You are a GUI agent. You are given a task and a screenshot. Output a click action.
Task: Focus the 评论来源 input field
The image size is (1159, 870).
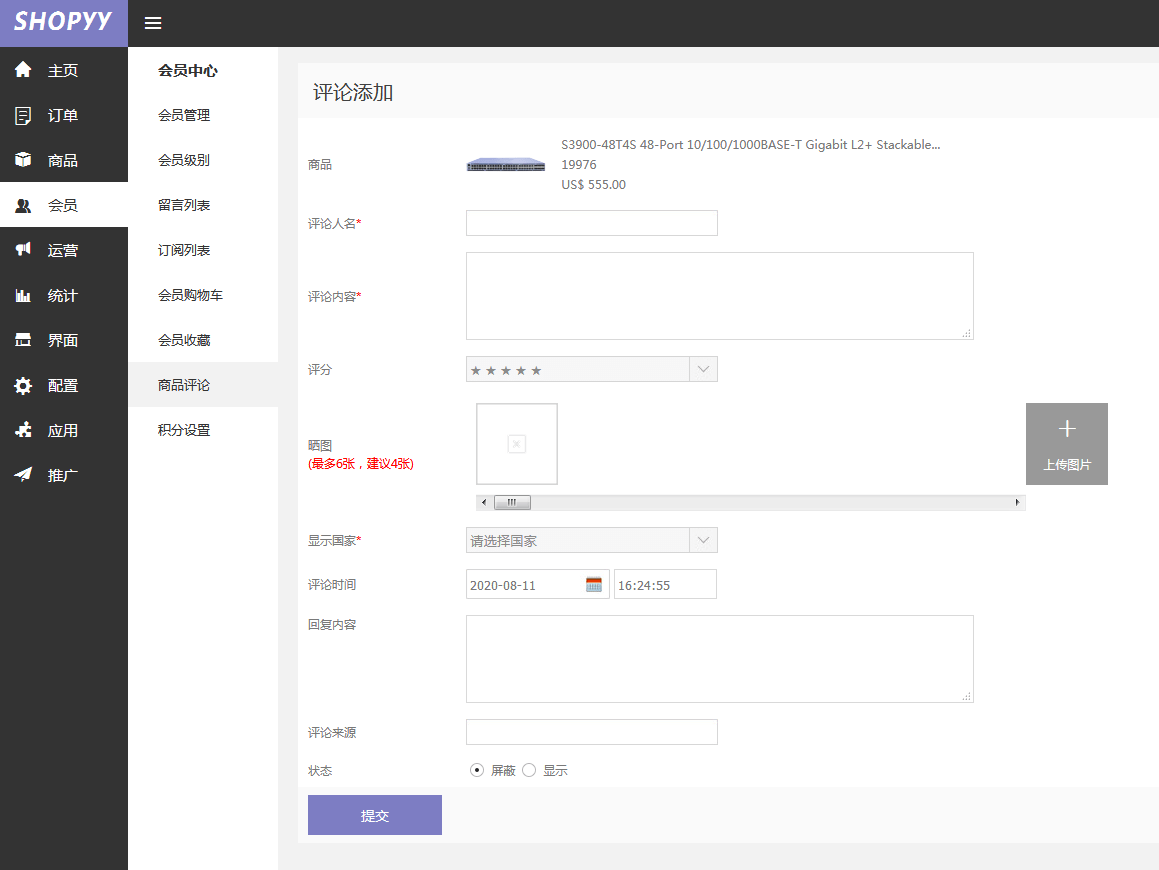[591, 732]
